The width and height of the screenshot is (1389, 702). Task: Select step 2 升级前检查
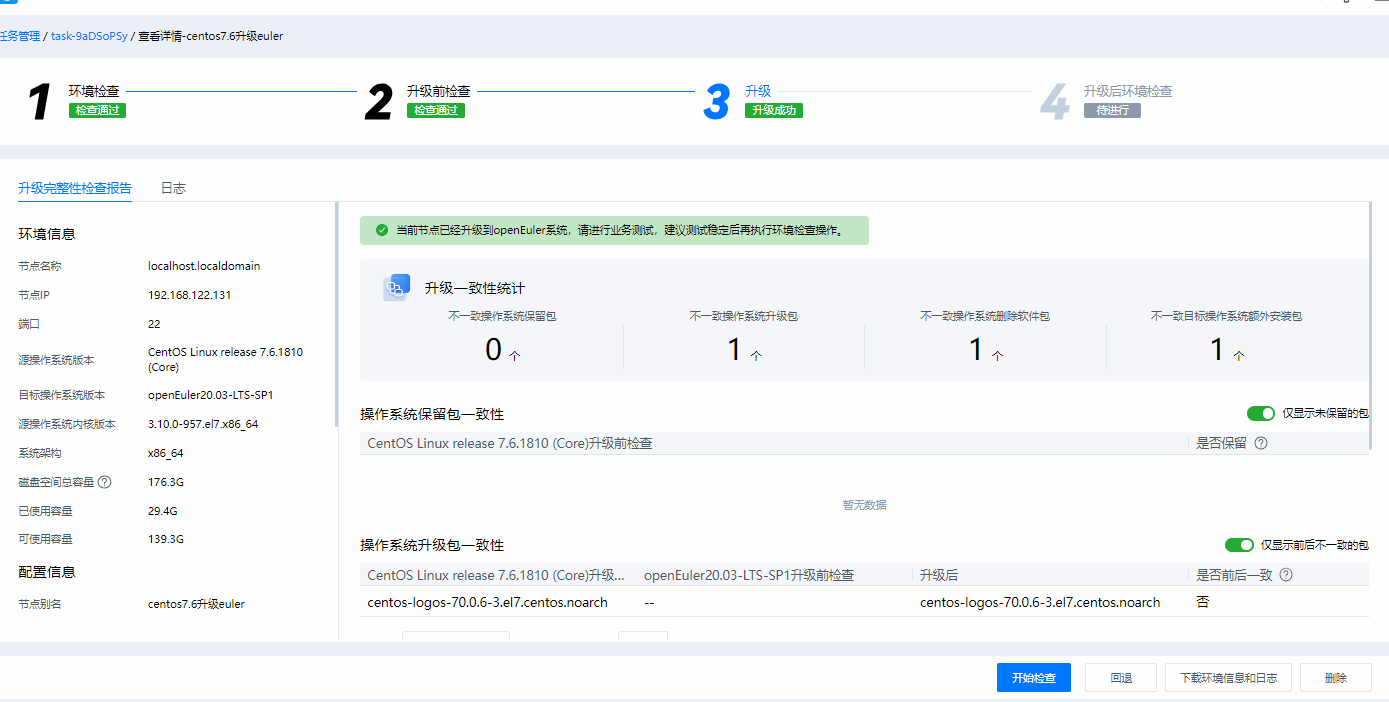tap(439, 91)
